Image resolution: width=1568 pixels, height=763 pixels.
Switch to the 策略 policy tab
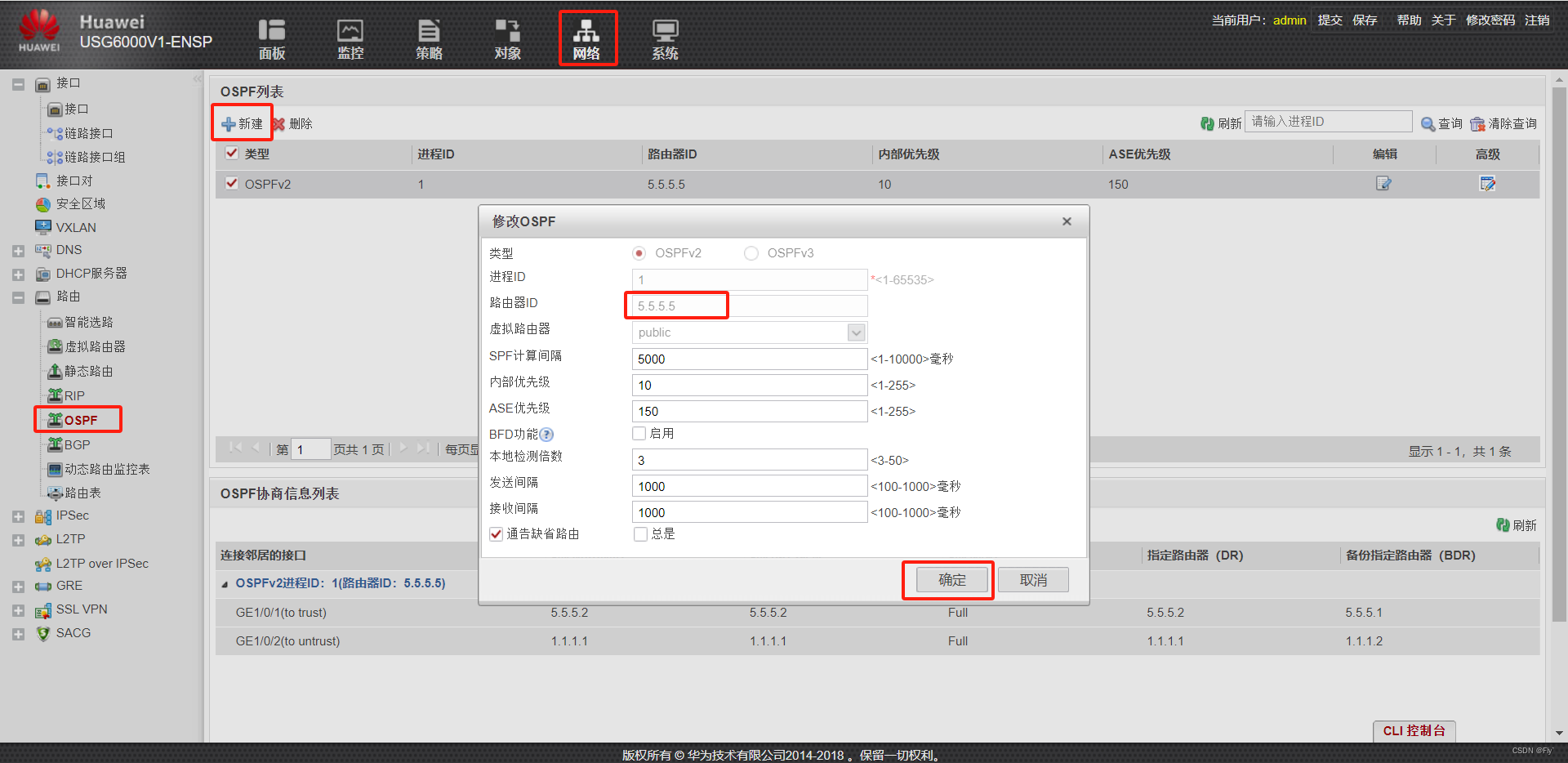pyautogui.click(x=429, y=38)
